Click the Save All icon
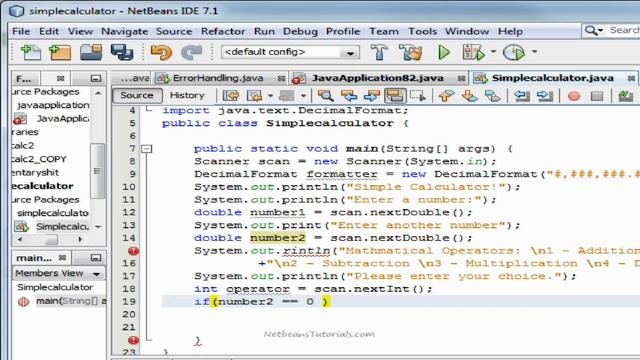640x360 pixels. point(122,52)
